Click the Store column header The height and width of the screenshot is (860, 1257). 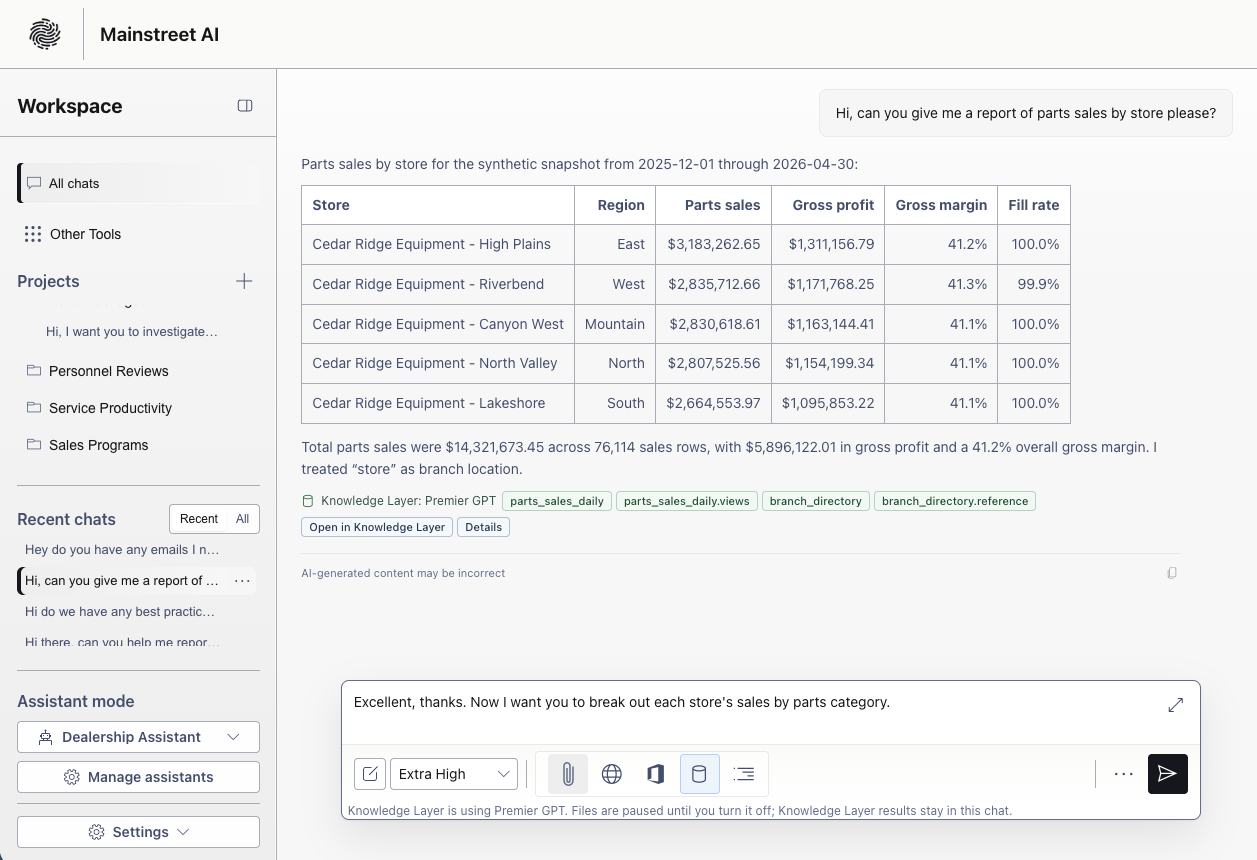[438, 205]
